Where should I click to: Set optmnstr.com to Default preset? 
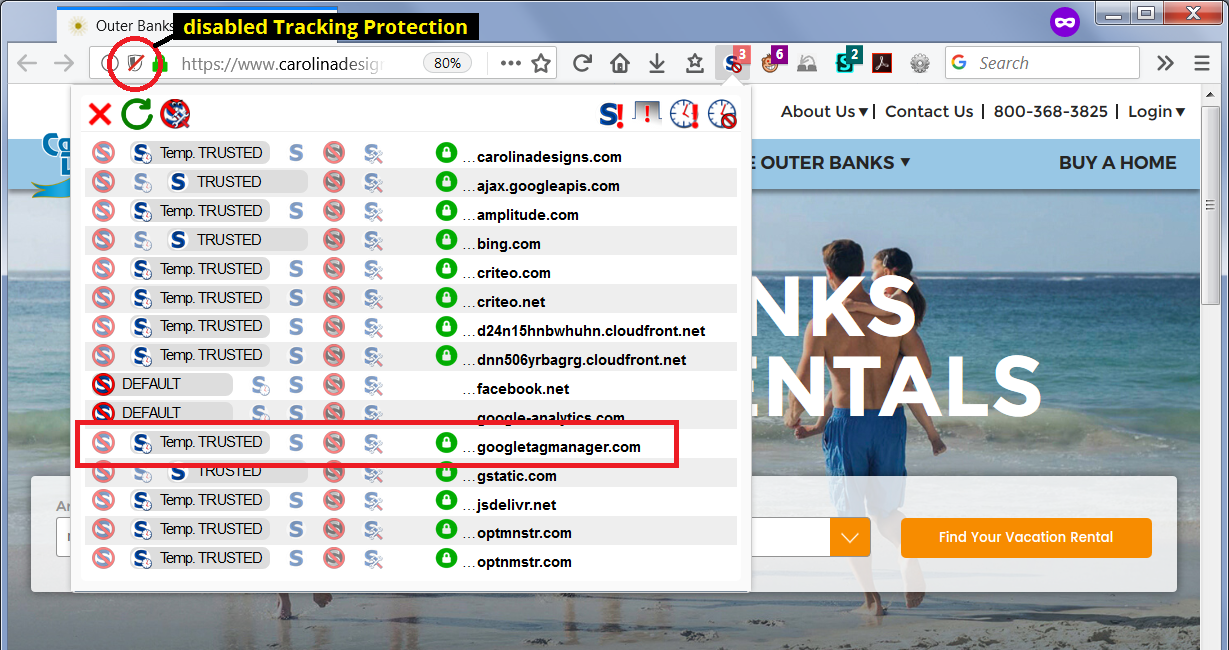(103, 529)
